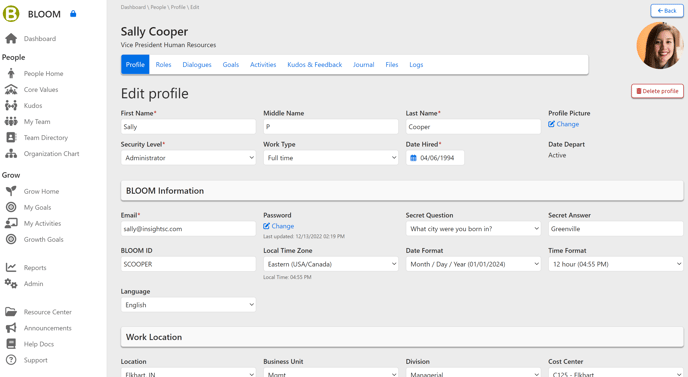Click the Core Values icon

pos(11,90)
